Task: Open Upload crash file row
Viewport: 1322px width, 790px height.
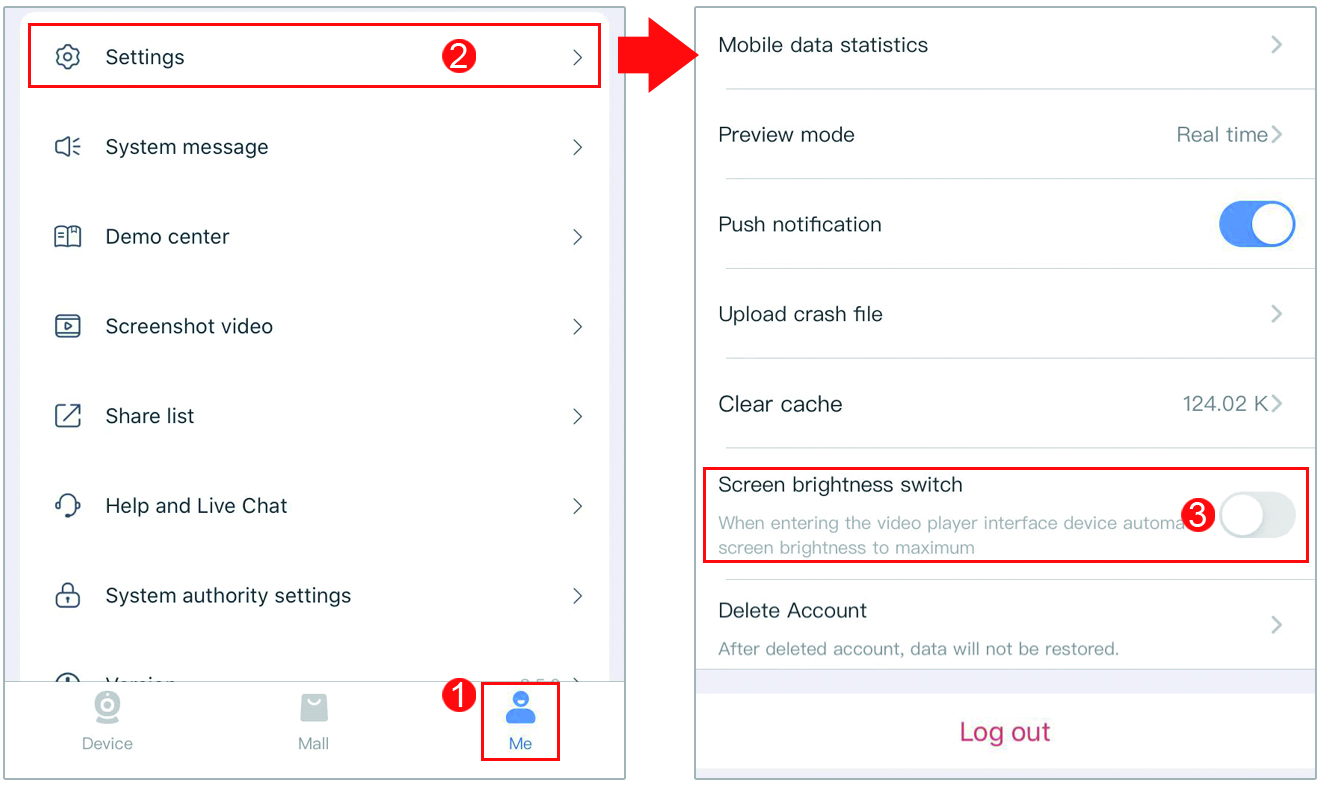Action: pos(1005,314)
